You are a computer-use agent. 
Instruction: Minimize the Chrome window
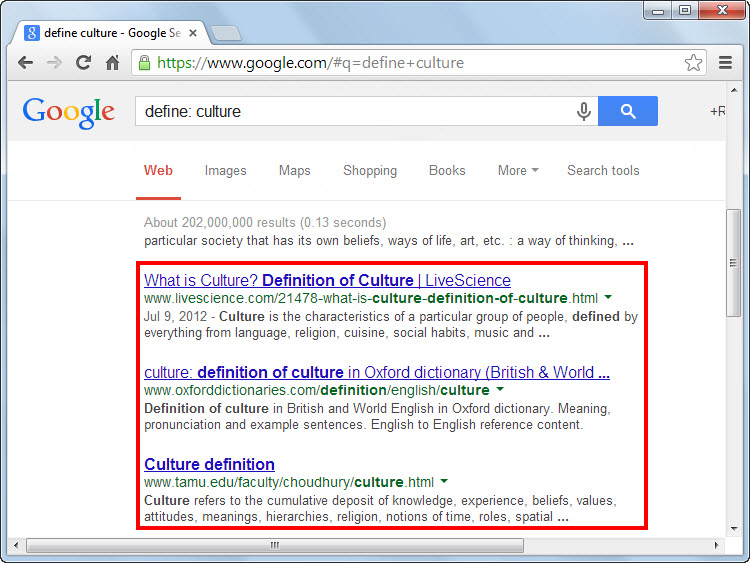coord(658,11)
